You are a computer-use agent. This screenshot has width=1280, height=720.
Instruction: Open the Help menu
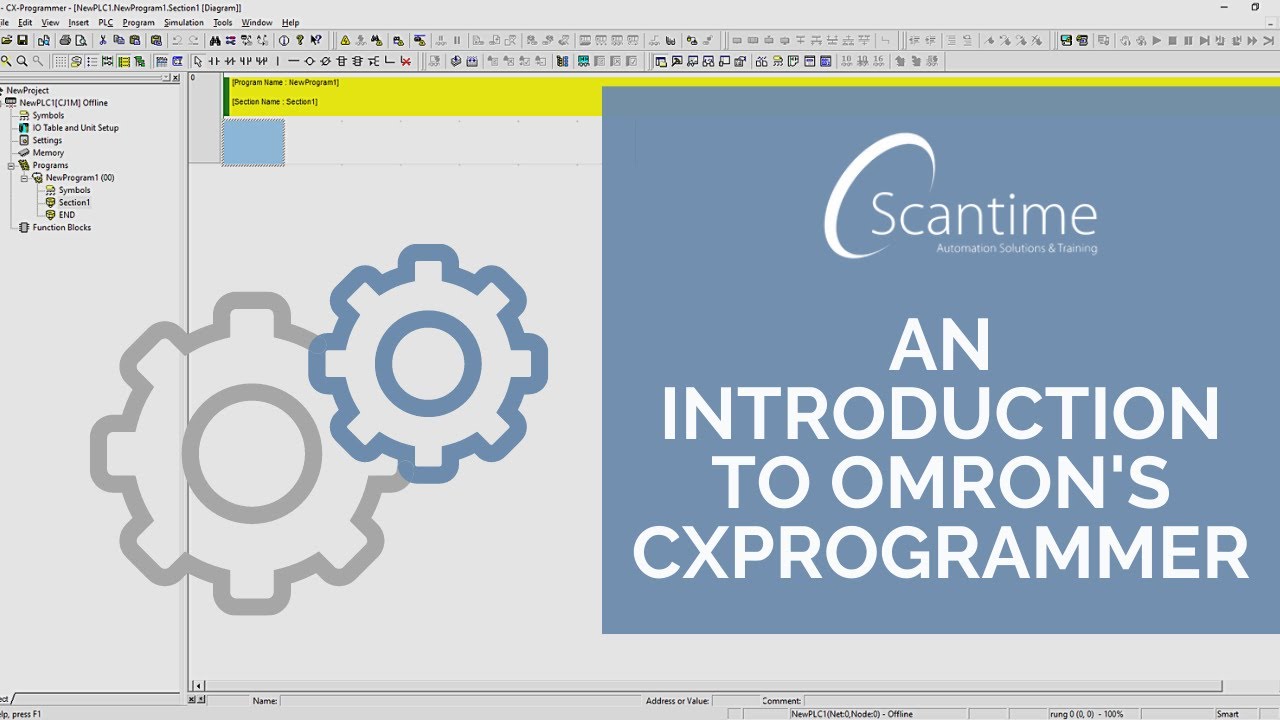point(290,22)
